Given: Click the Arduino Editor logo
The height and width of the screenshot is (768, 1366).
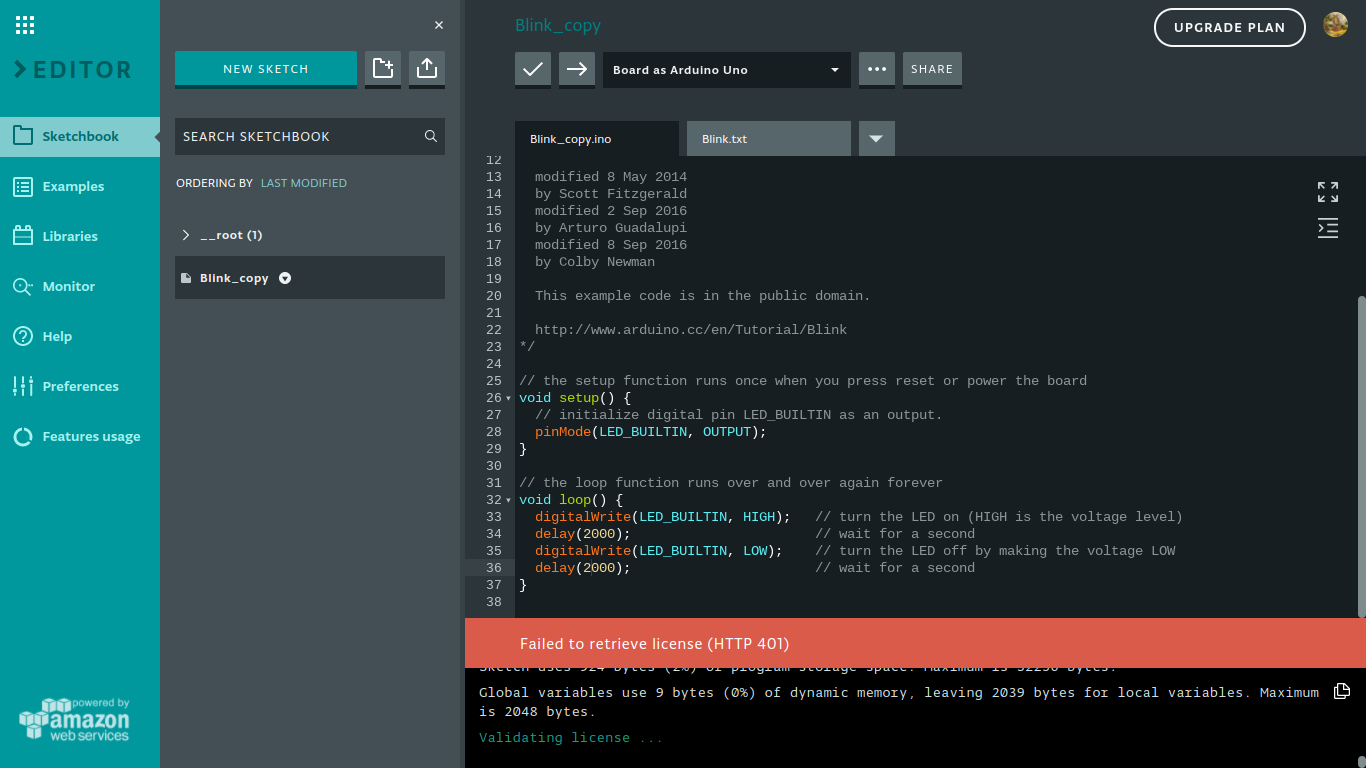Looking at the screenshot, I should pyautogui.click(x=73, y=70).
